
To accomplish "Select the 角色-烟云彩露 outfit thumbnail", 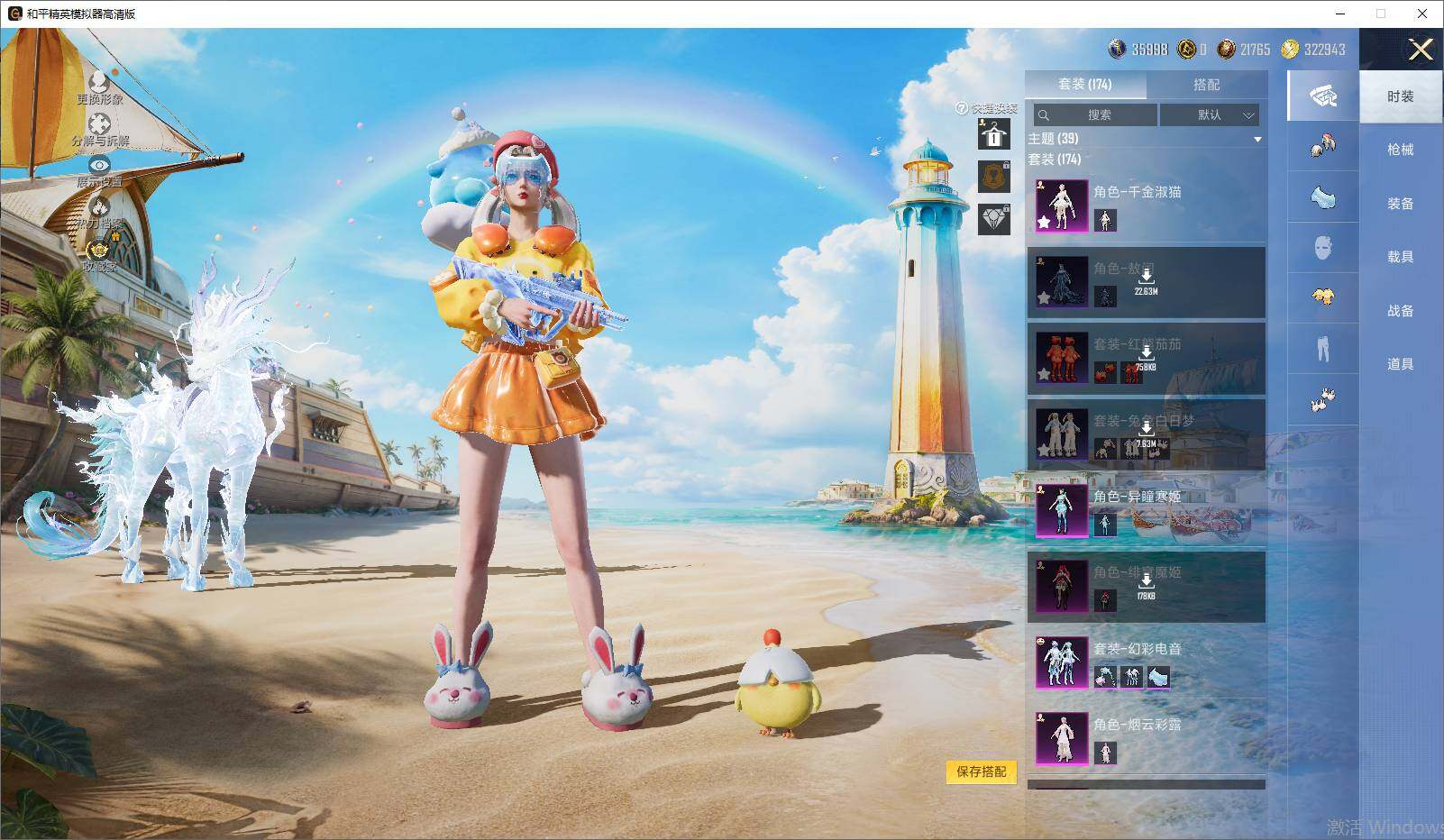I will coord(1061,738).
